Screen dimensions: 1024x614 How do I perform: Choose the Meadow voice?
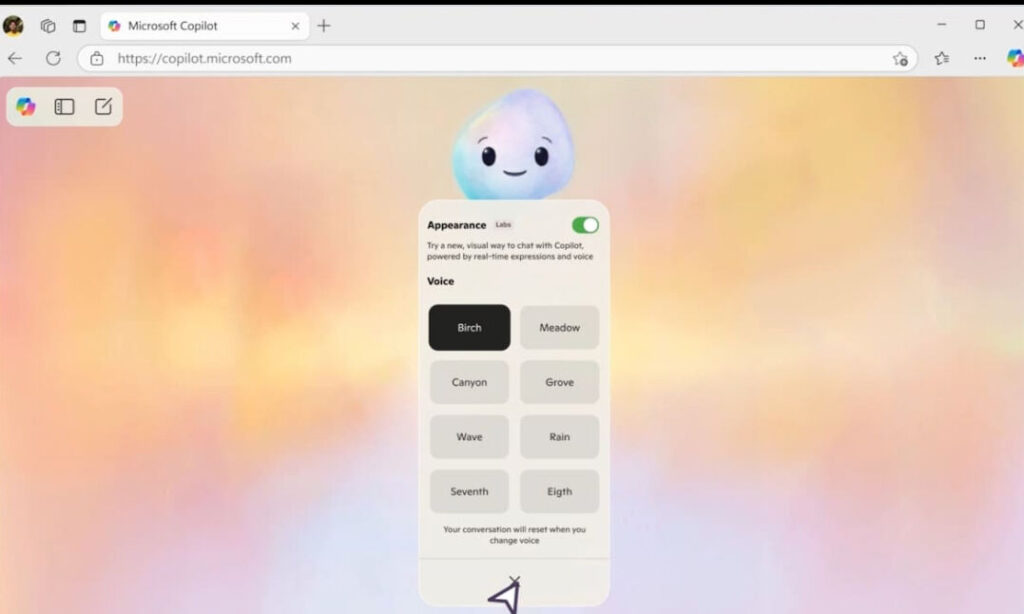click(559, 328)
